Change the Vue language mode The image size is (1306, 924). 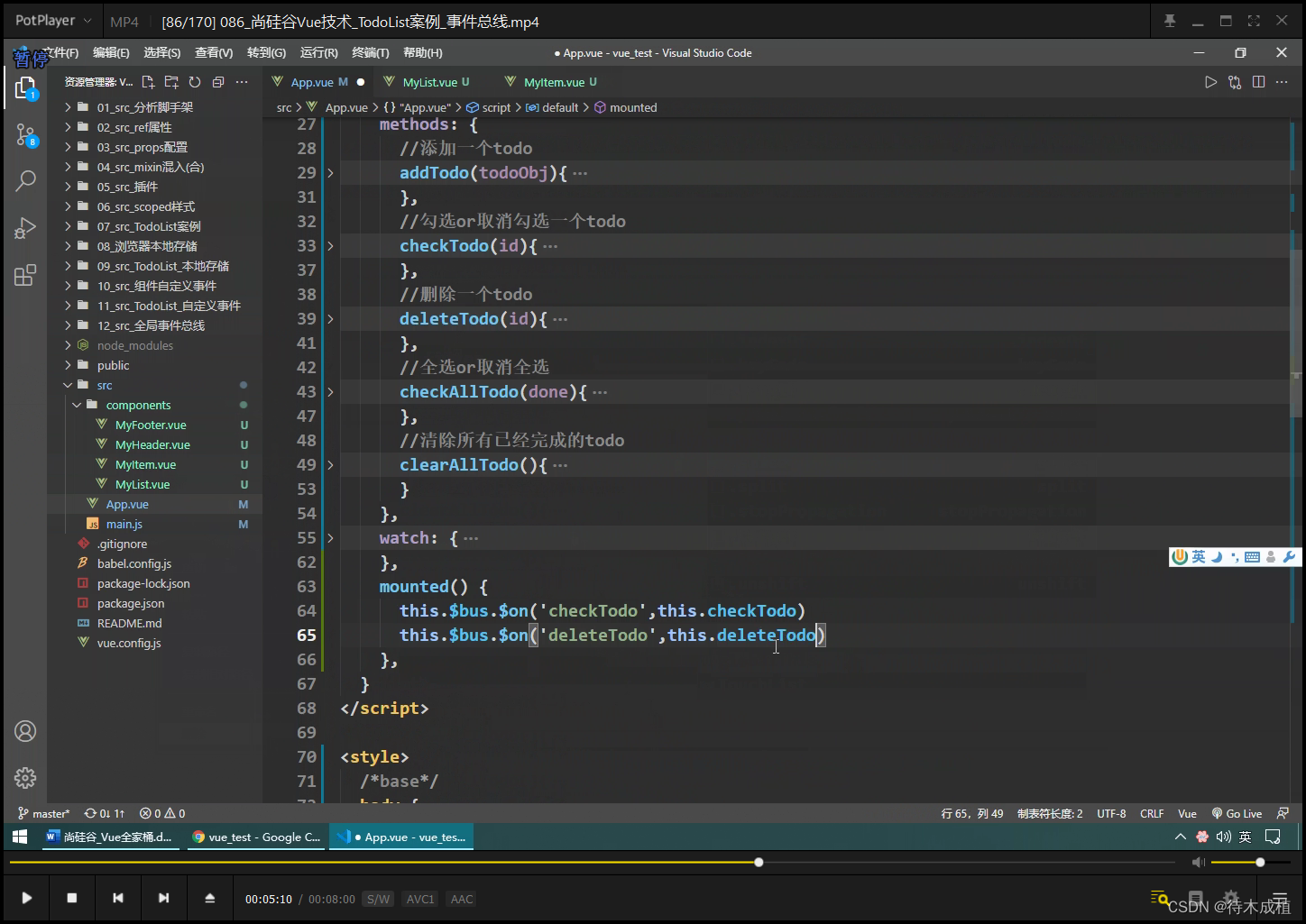tap(1187, 813)
